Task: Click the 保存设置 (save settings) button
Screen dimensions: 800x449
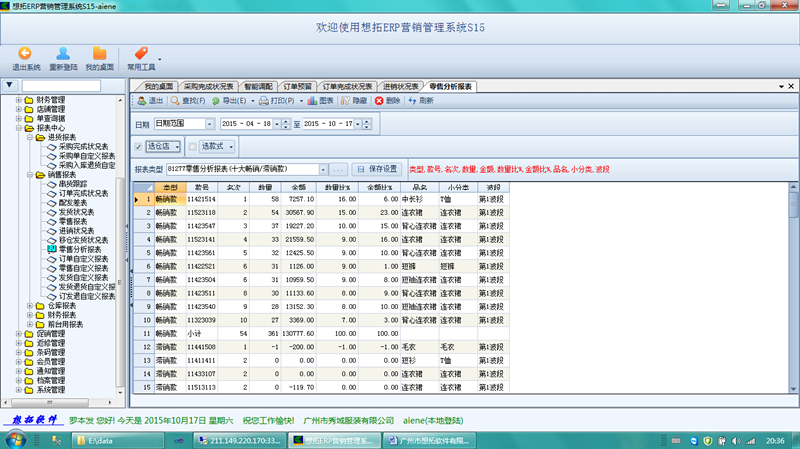Action: coord(375,169)
